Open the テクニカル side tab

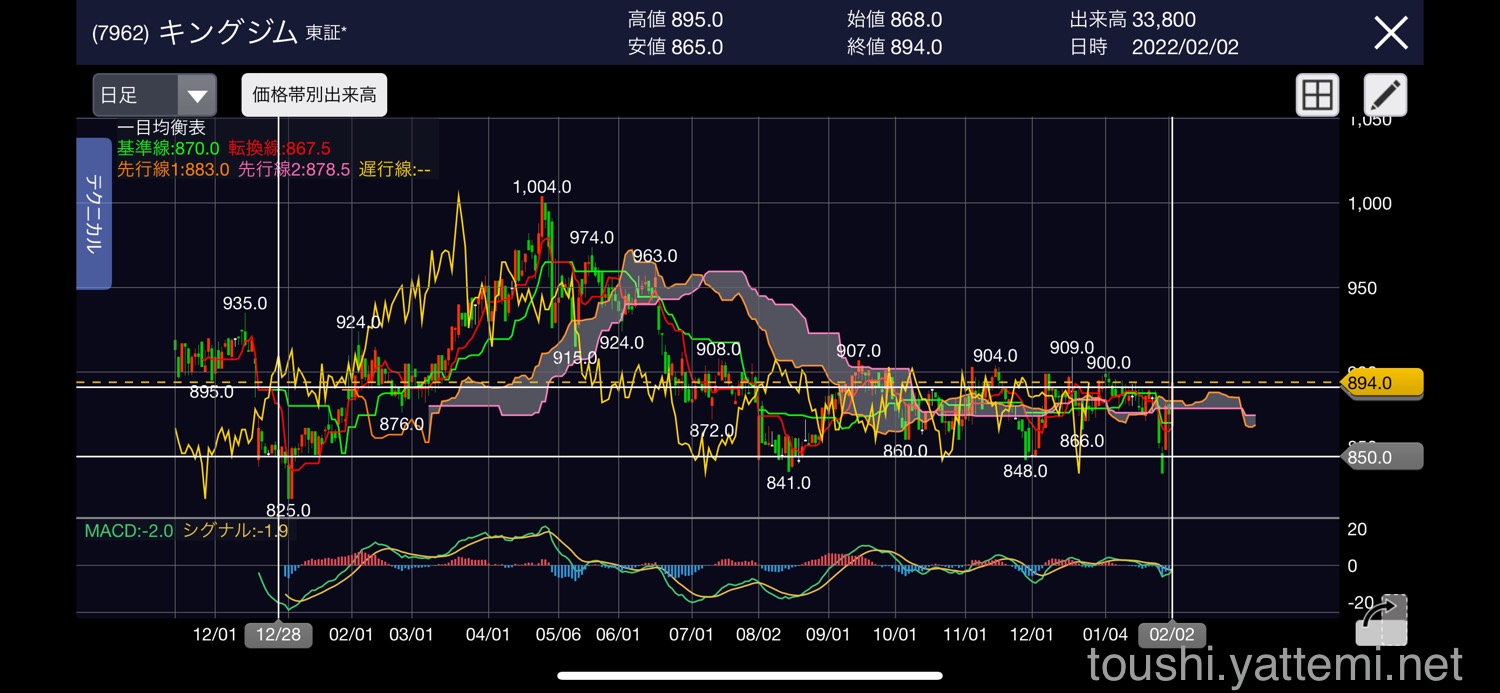coord(94,213)
